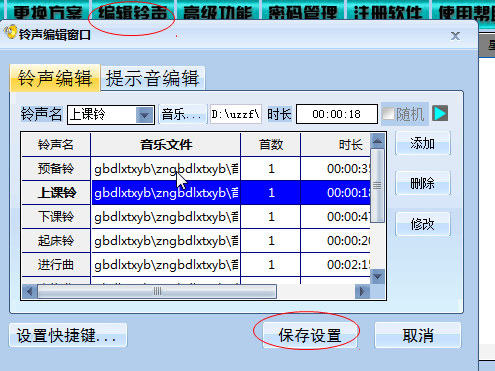Image resolution: width=495 pixels, height=371 pixels.
Task: Click the music file cell of 下课铃
Action: click(x=166, y=217)
